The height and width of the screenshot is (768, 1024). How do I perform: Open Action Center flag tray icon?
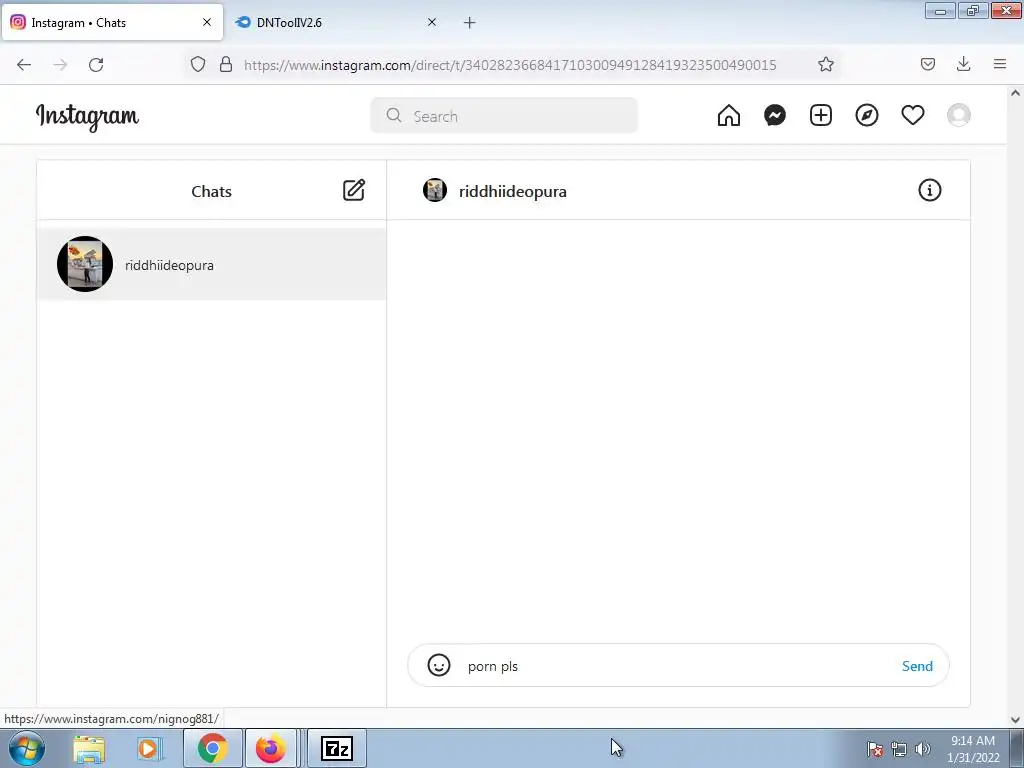[x=875, y=749]
